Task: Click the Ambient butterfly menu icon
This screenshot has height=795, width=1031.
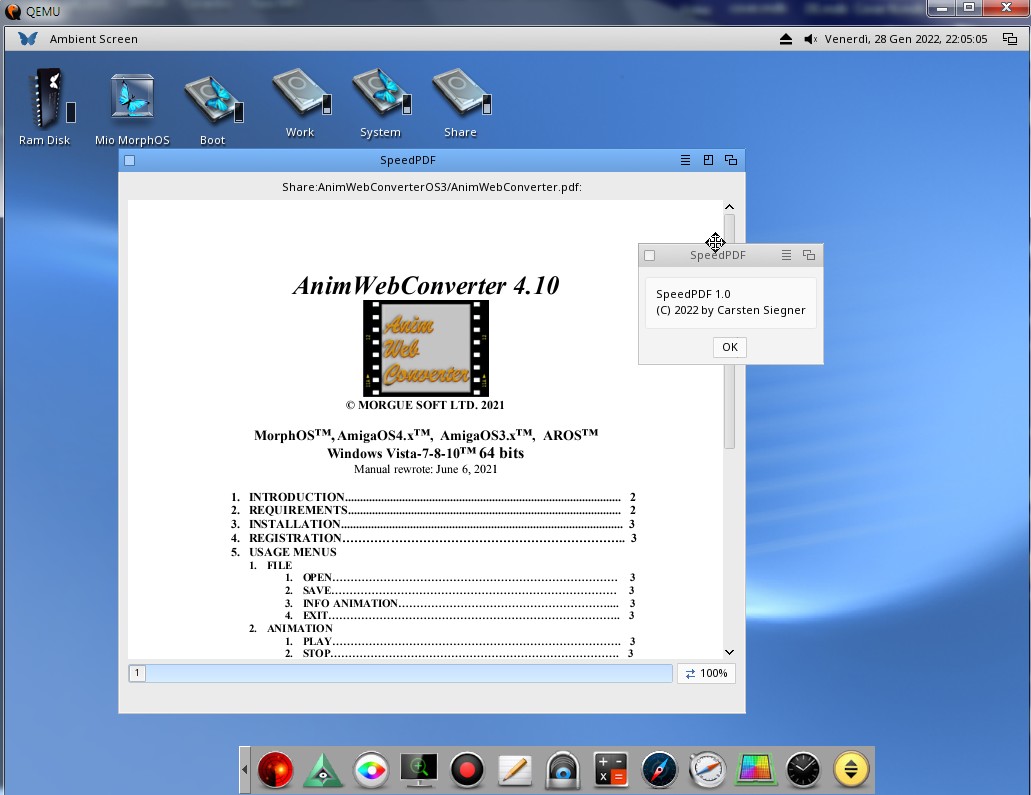Action: pos(28,39)
